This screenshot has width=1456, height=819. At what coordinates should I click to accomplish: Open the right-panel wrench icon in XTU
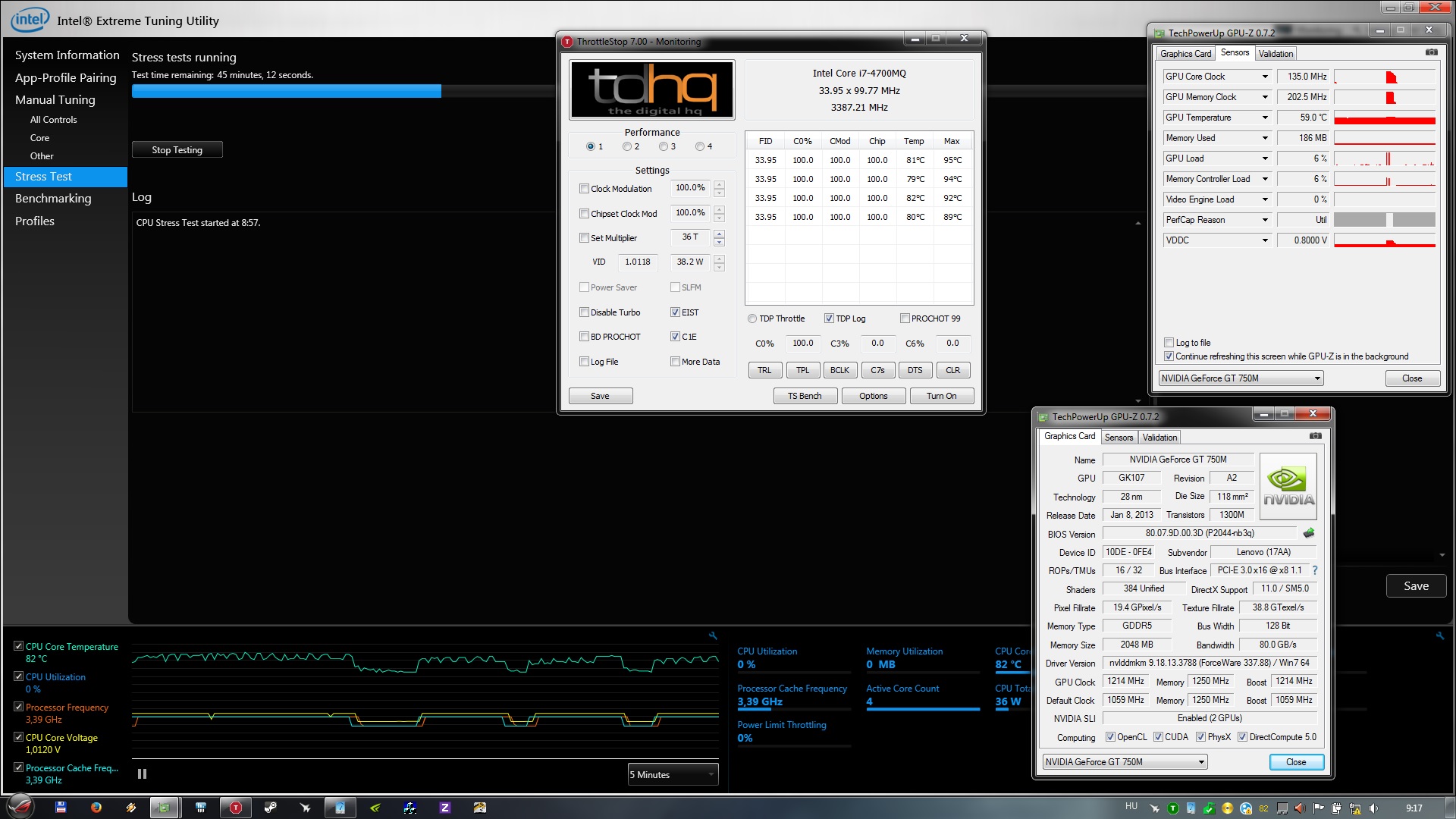pyautogui.click(x=1439, y=635)
